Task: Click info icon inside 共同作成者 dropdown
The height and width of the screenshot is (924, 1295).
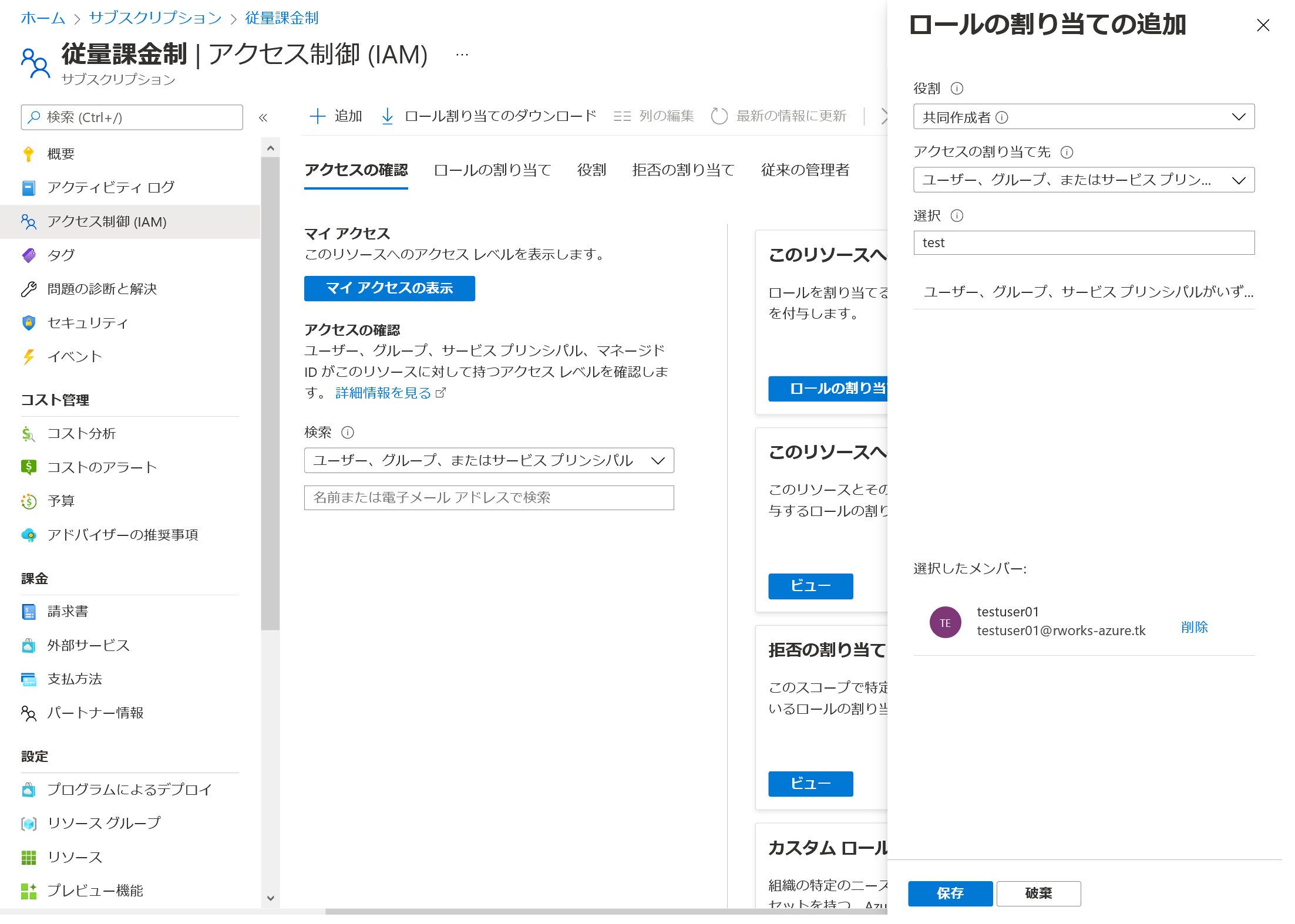Action: click(1002, 117)
